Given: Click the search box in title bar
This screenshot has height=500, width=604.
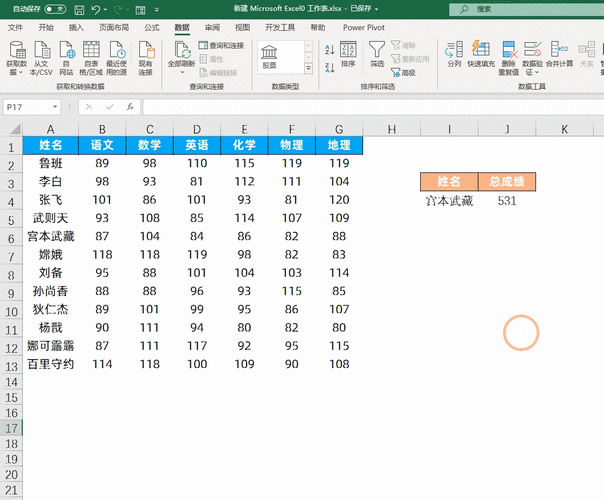Looking at the screenshot, I should pyautogui.click(x=527, y=9).
